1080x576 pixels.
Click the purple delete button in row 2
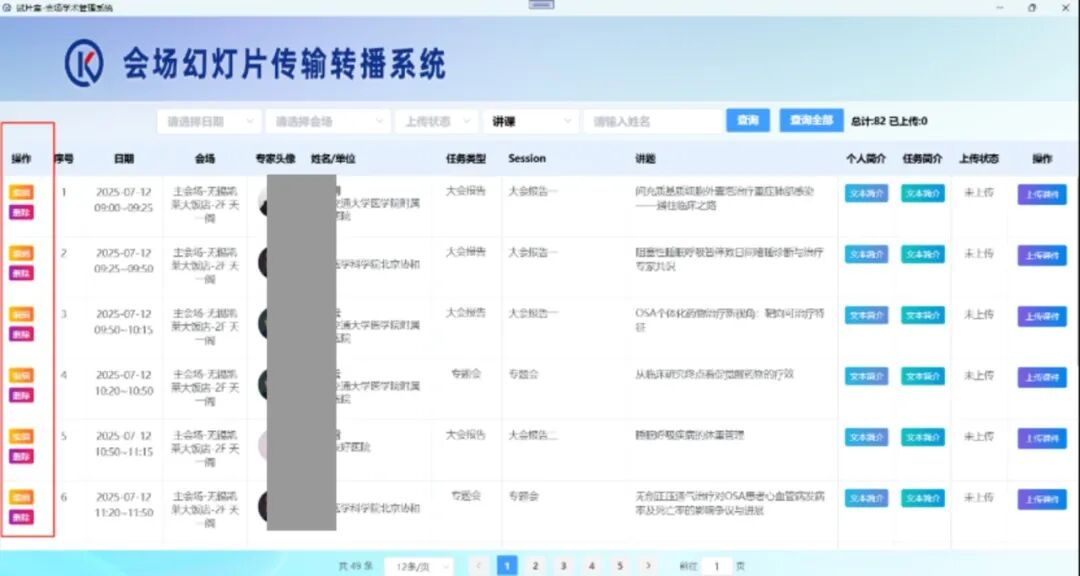coord(21,272)
